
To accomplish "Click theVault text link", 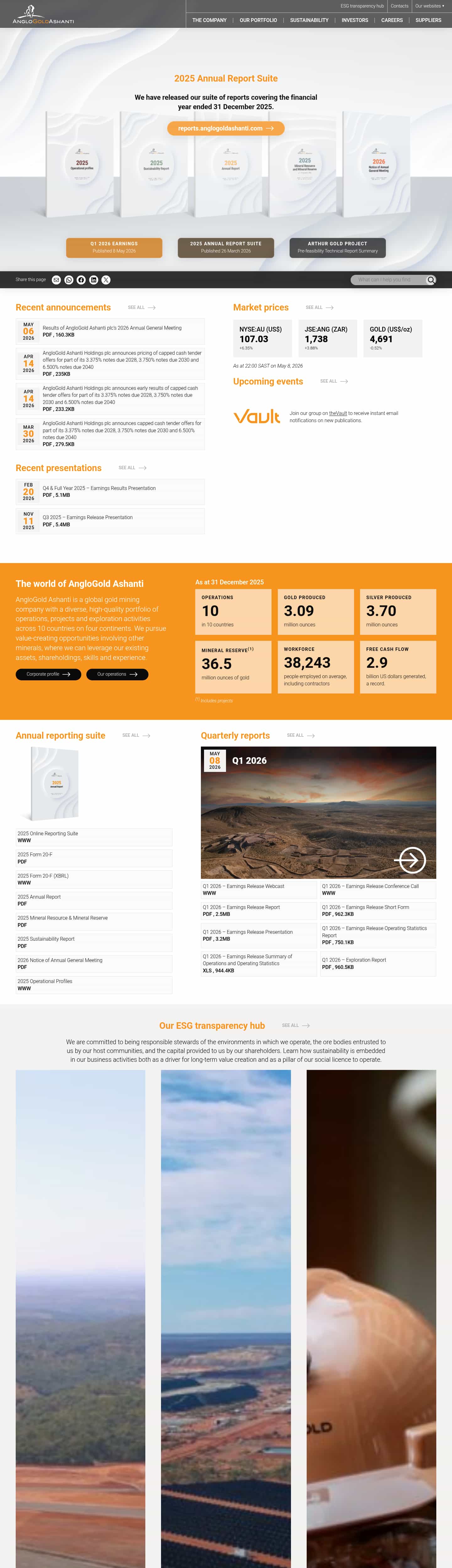I will click(338, 413).
